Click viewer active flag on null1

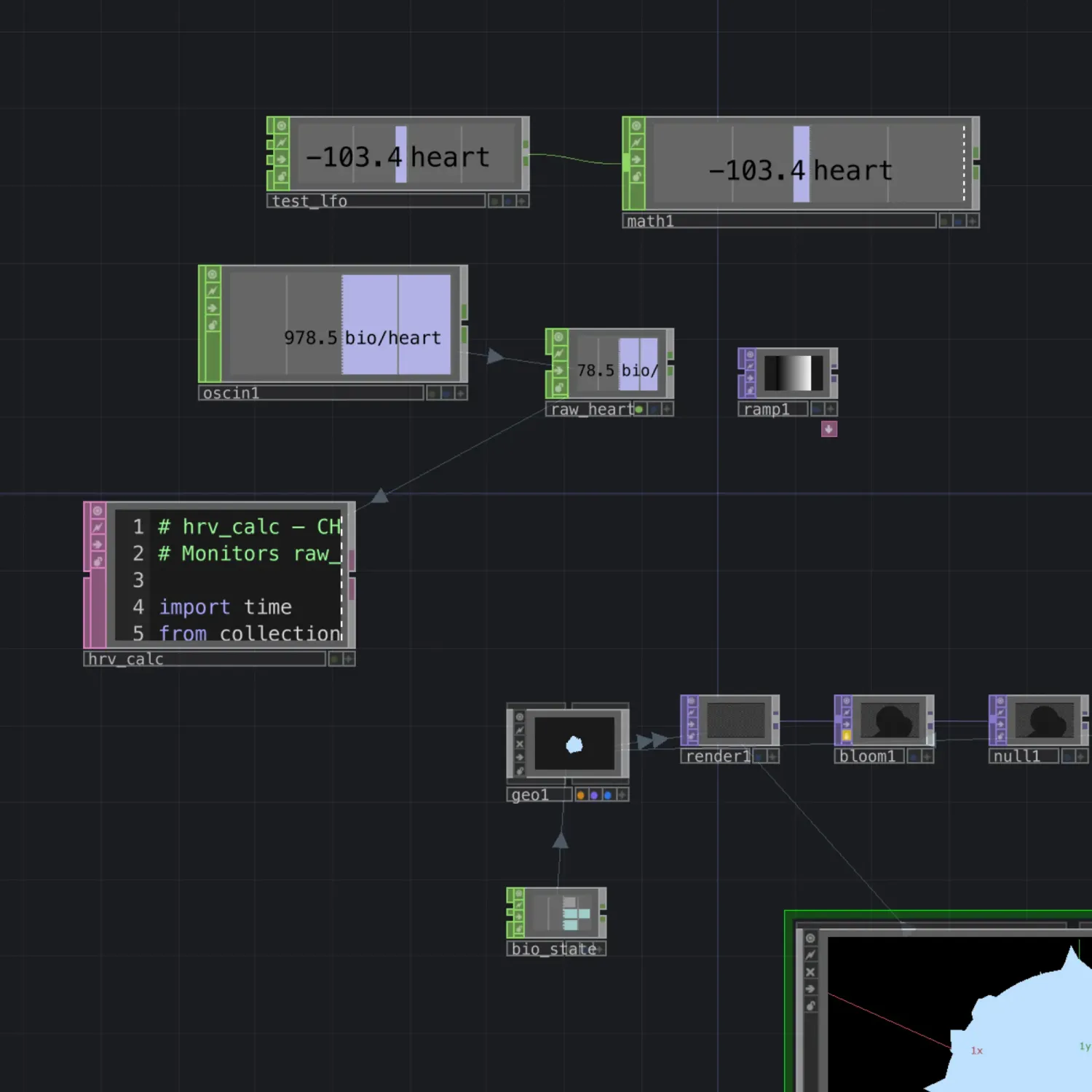click(x=1000, y=701)
